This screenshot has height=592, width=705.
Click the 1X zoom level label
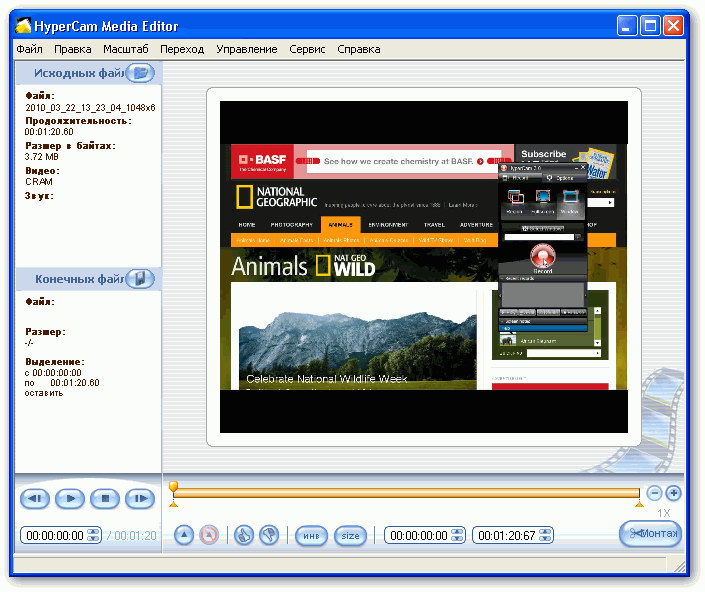tap(663, 513)
